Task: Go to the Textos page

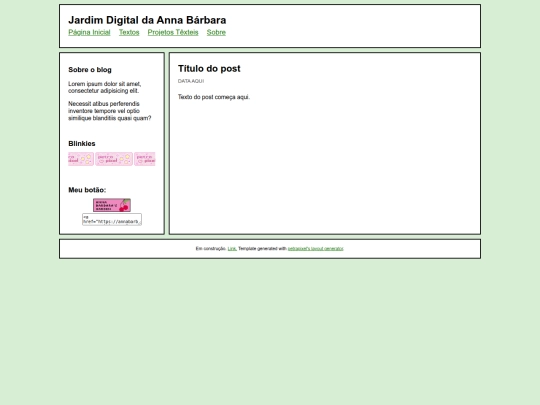Action: click(x=129, y=32)
